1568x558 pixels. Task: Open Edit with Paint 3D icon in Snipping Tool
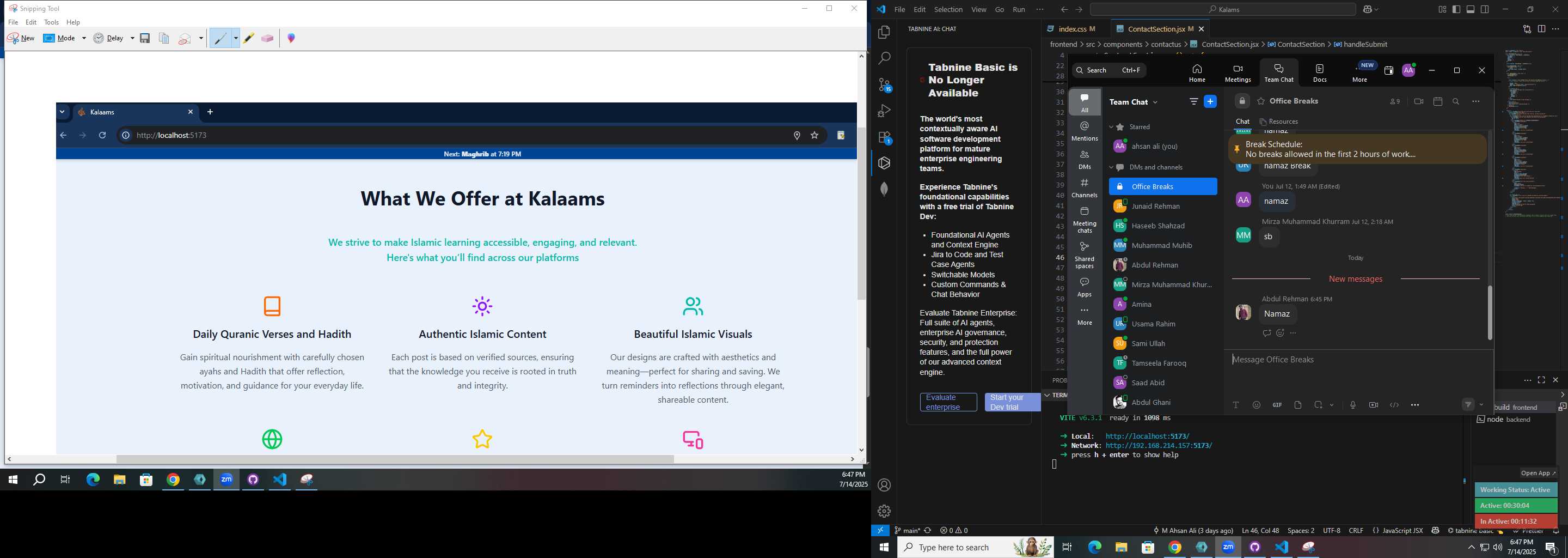pyautogui.click(x=292, y=38)
